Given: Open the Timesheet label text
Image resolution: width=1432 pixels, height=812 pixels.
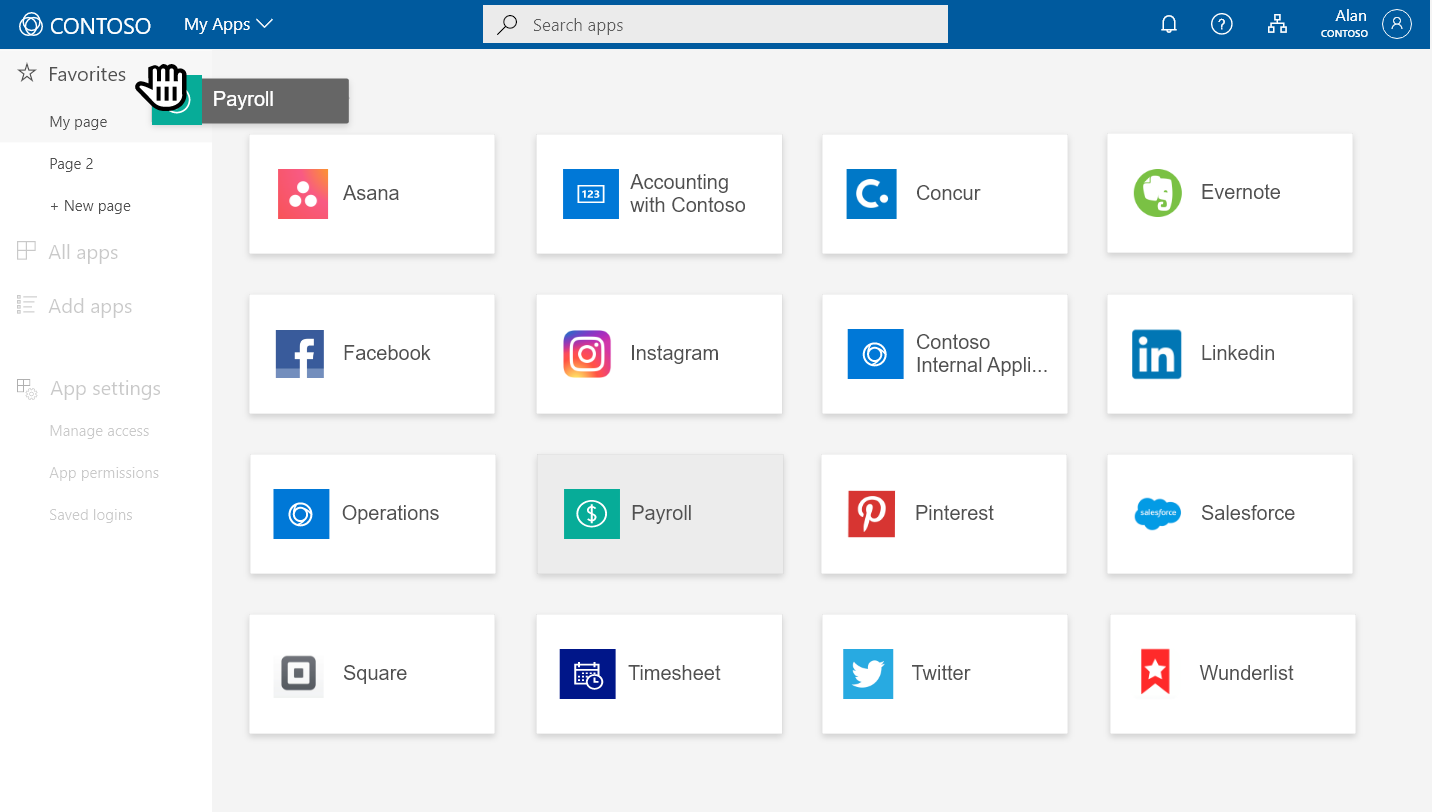Looking at the screenshot, I should pyautogui.click(x=674, y=674).
